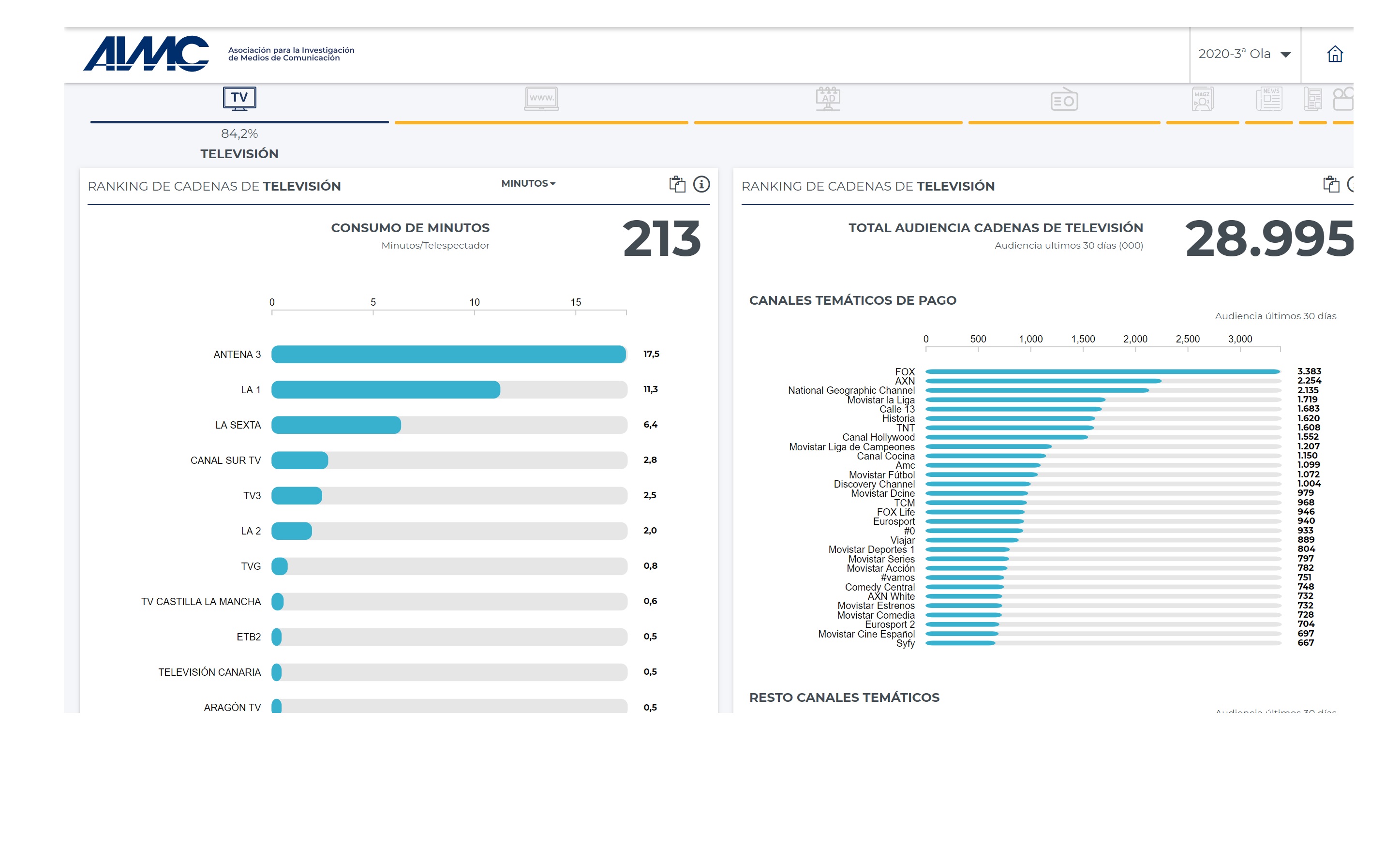
Task: Click the 11,3 value for La 1
Action: coord(650,389)
